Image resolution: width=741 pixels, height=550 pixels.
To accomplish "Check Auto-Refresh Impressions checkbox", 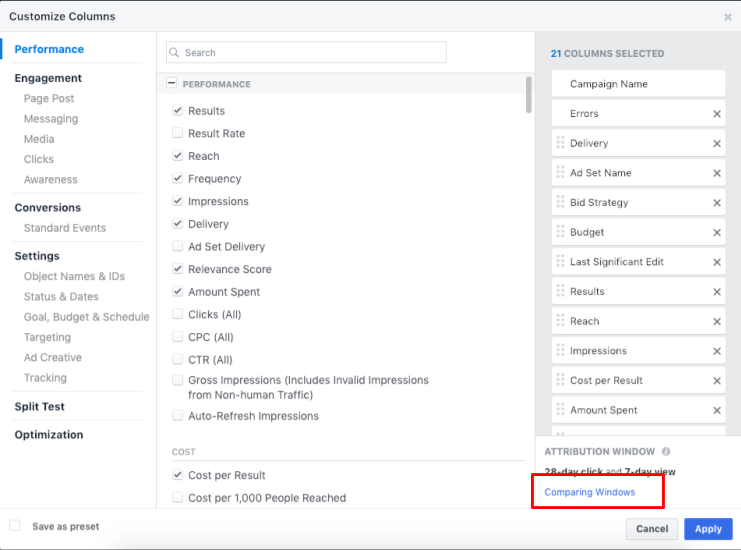I will (178, 415).
